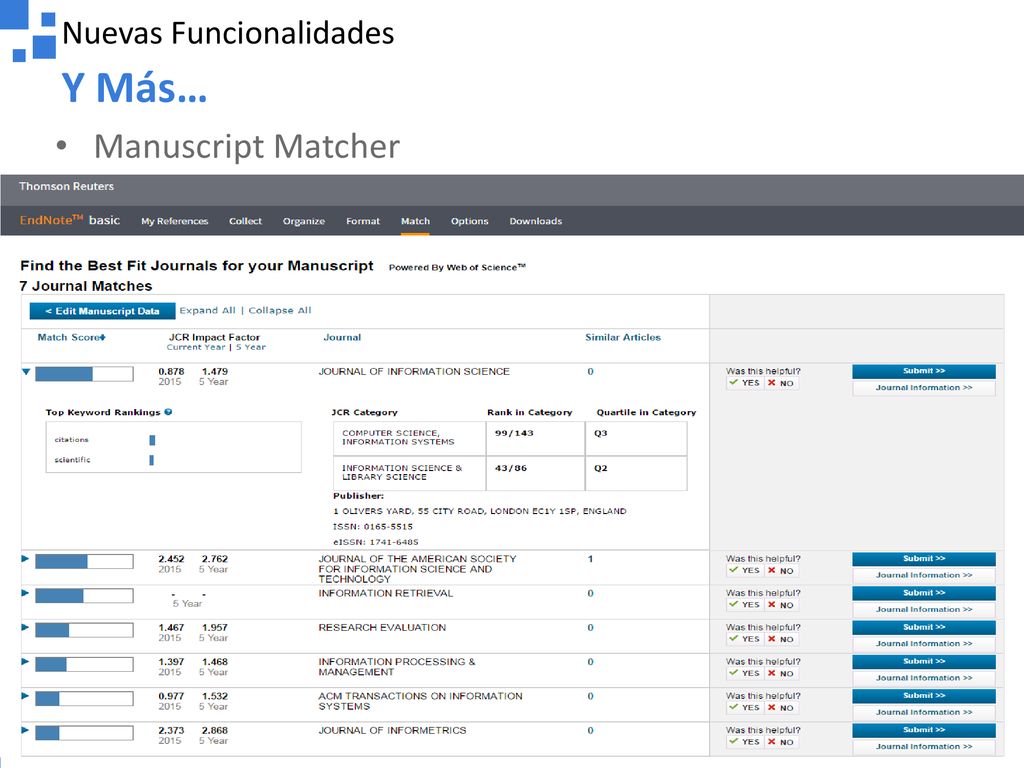Open the My References tab
The image size is (1024, 768).
tap(174, 221)
